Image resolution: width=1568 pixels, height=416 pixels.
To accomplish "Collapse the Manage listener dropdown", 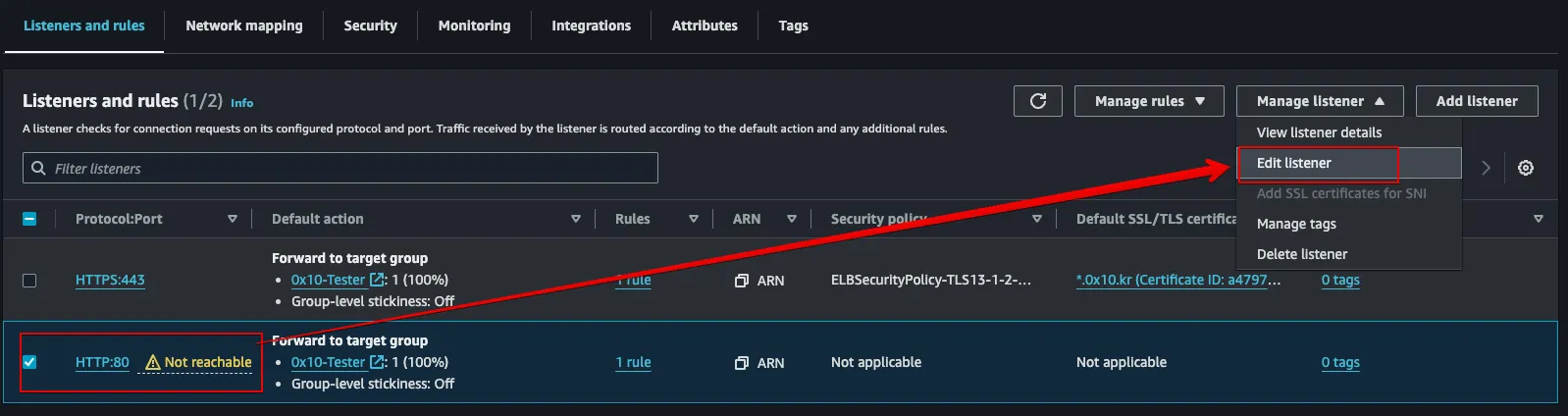I will click(1320, 101).
